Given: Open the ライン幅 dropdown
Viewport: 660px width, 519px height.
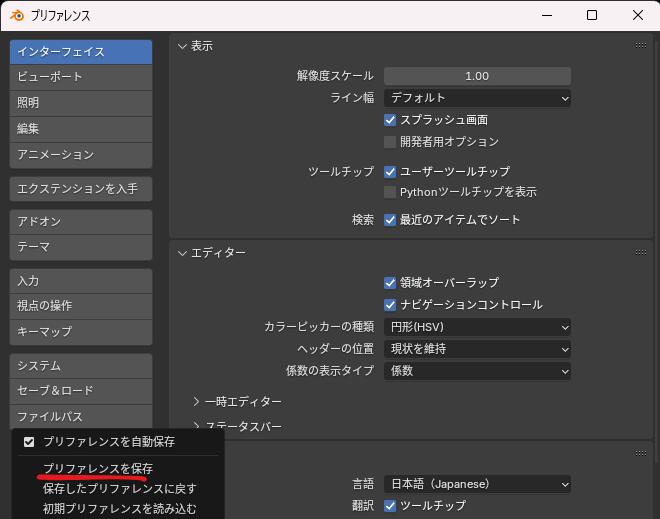Looking at the screenshot, I should tap(477, 98).
